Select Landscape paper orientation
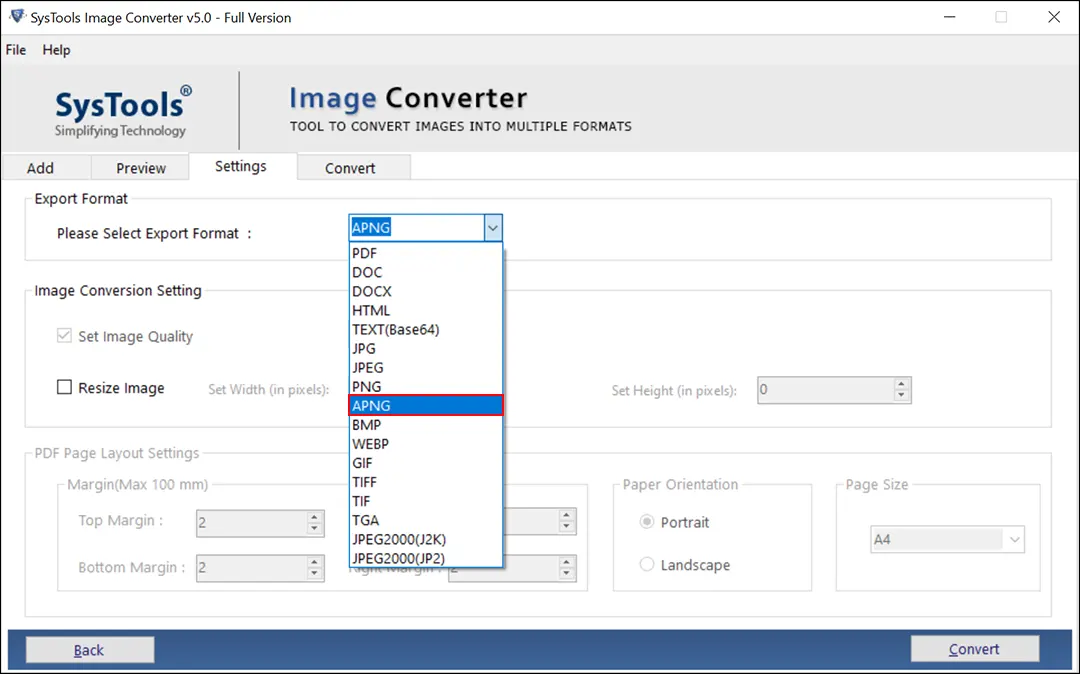 click(646, 565)
